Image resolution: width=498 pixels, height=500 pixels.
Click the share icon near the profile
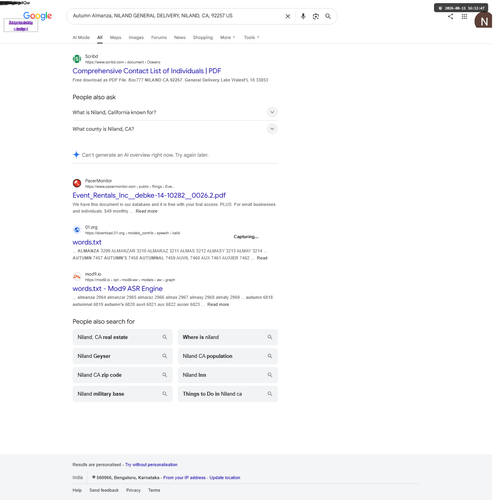(450, 16)
